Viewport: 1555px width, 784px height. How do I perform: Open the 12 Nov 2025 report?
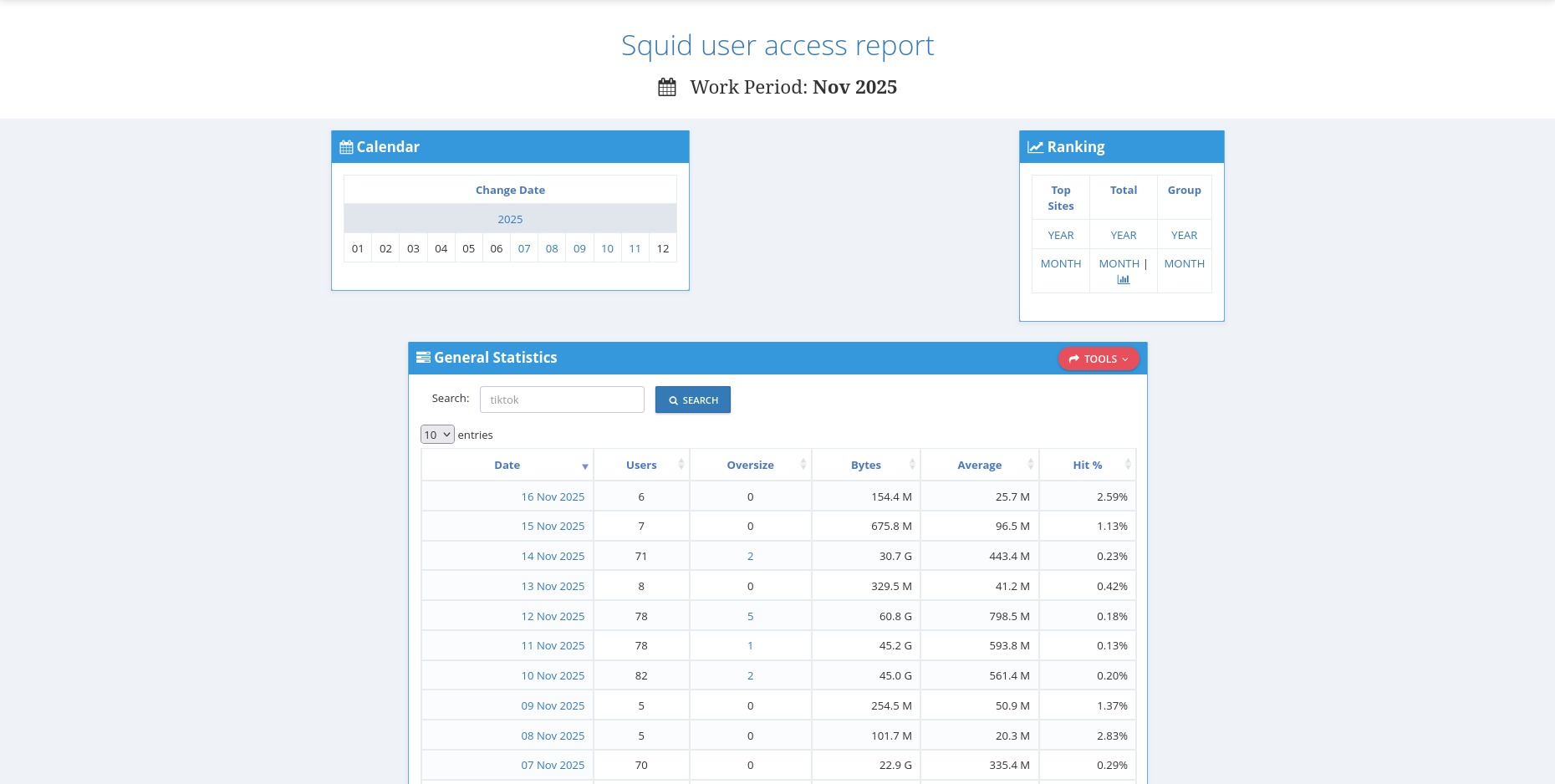click(x=553, y=616)
